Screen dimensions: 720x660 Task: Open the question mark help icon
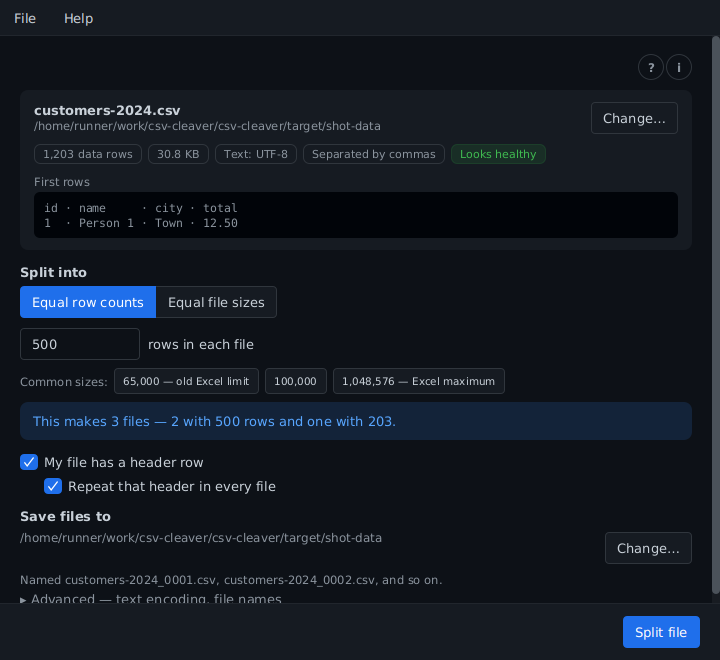point(651,68)
